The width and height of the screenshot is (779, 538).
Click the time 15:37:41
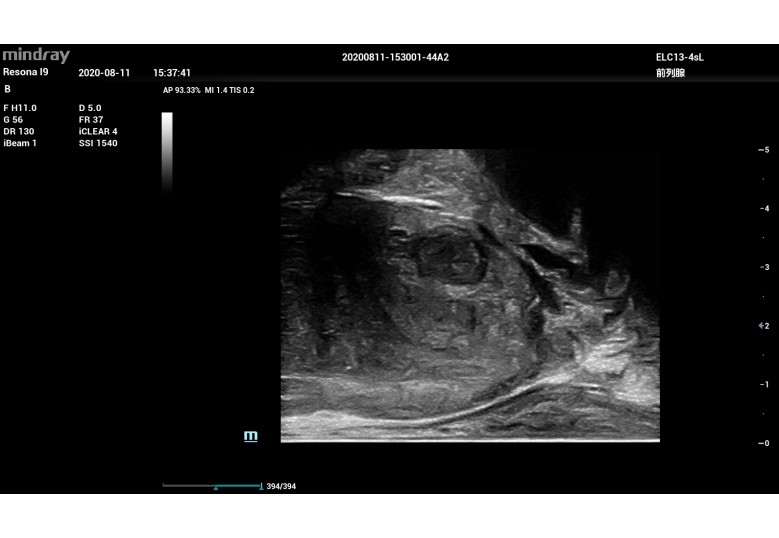[172, 73]
